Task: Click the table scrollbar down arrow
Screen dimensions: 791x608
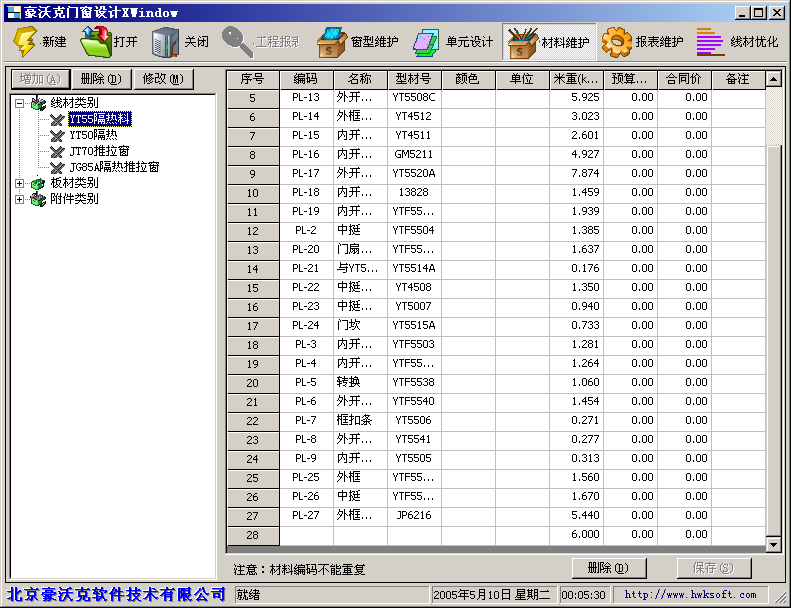Action: (773, 544)
